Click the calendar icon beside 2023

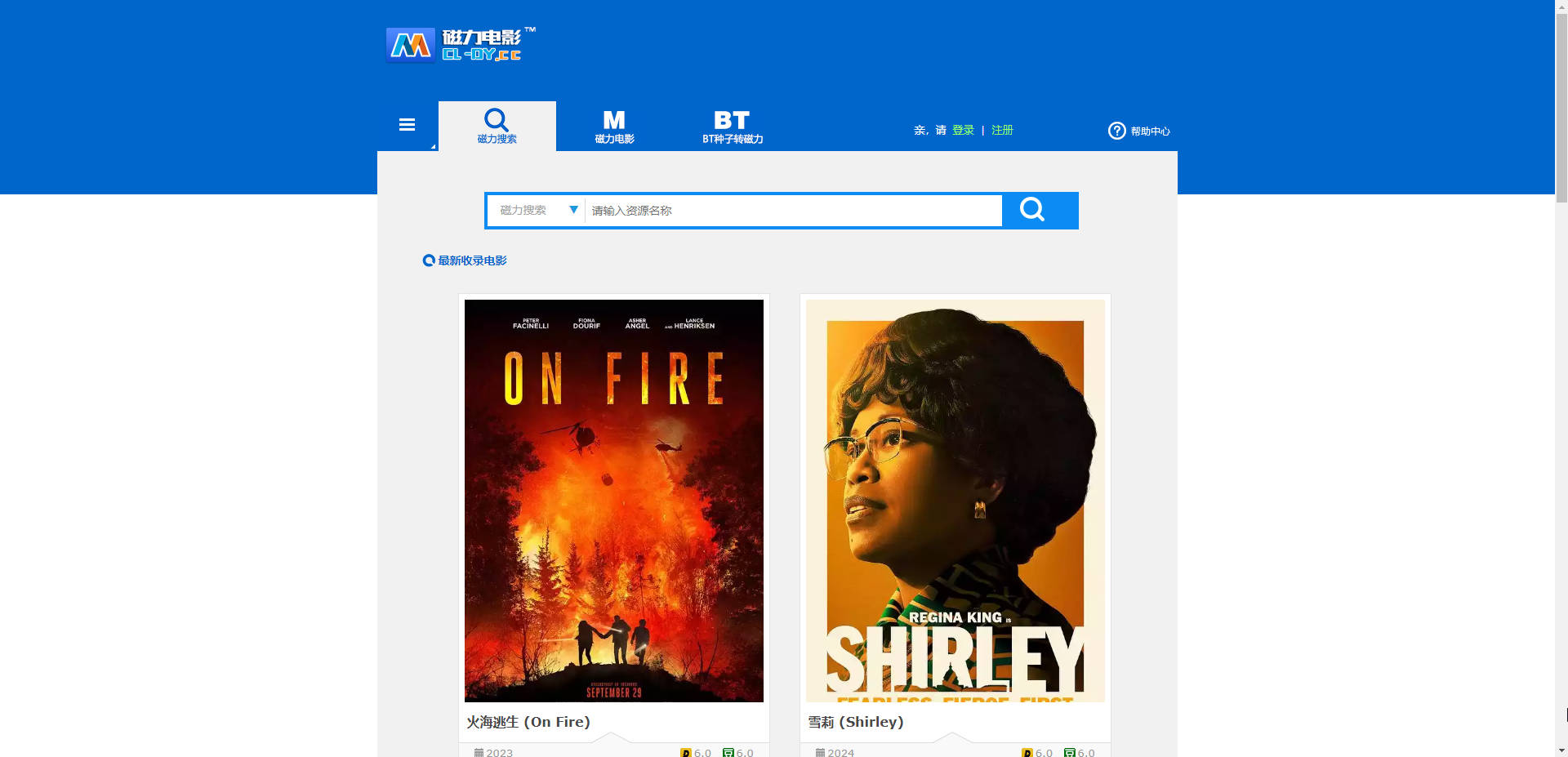479,752
